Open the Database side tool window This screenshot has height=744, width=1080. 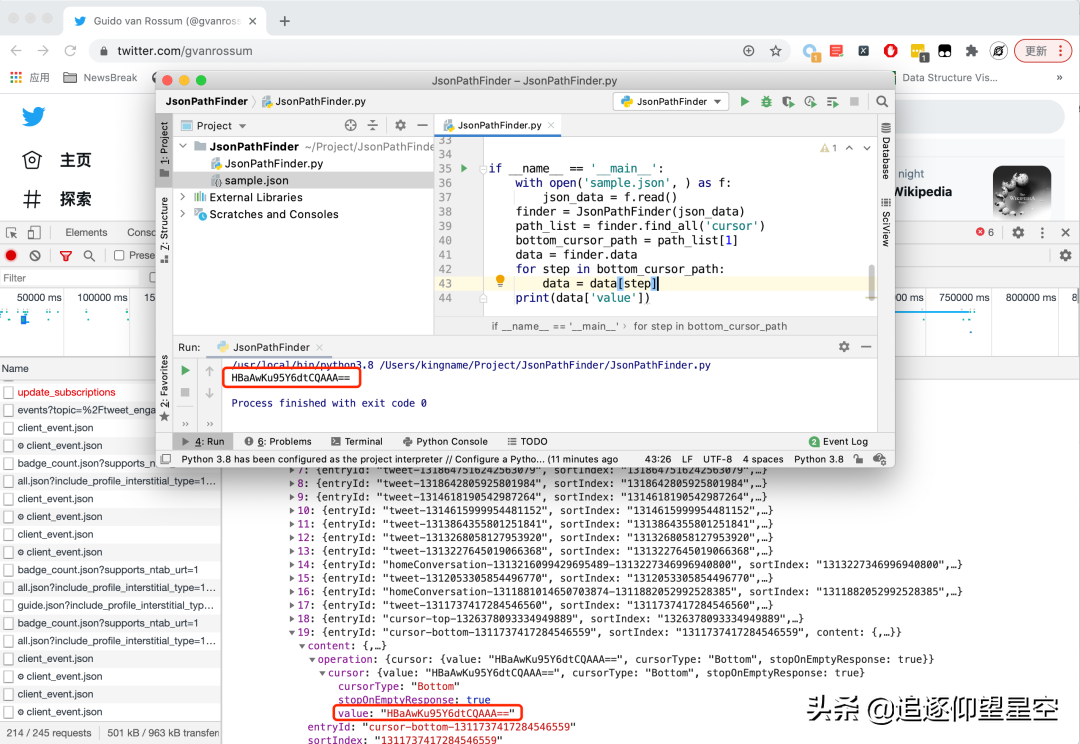(886, 151)
